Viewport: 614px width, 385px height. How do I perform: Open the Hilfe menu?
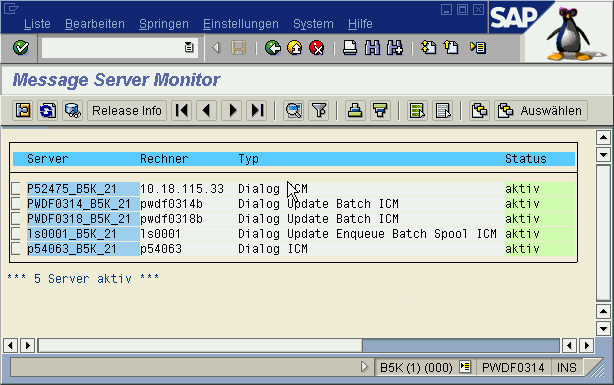coord(360,24)
